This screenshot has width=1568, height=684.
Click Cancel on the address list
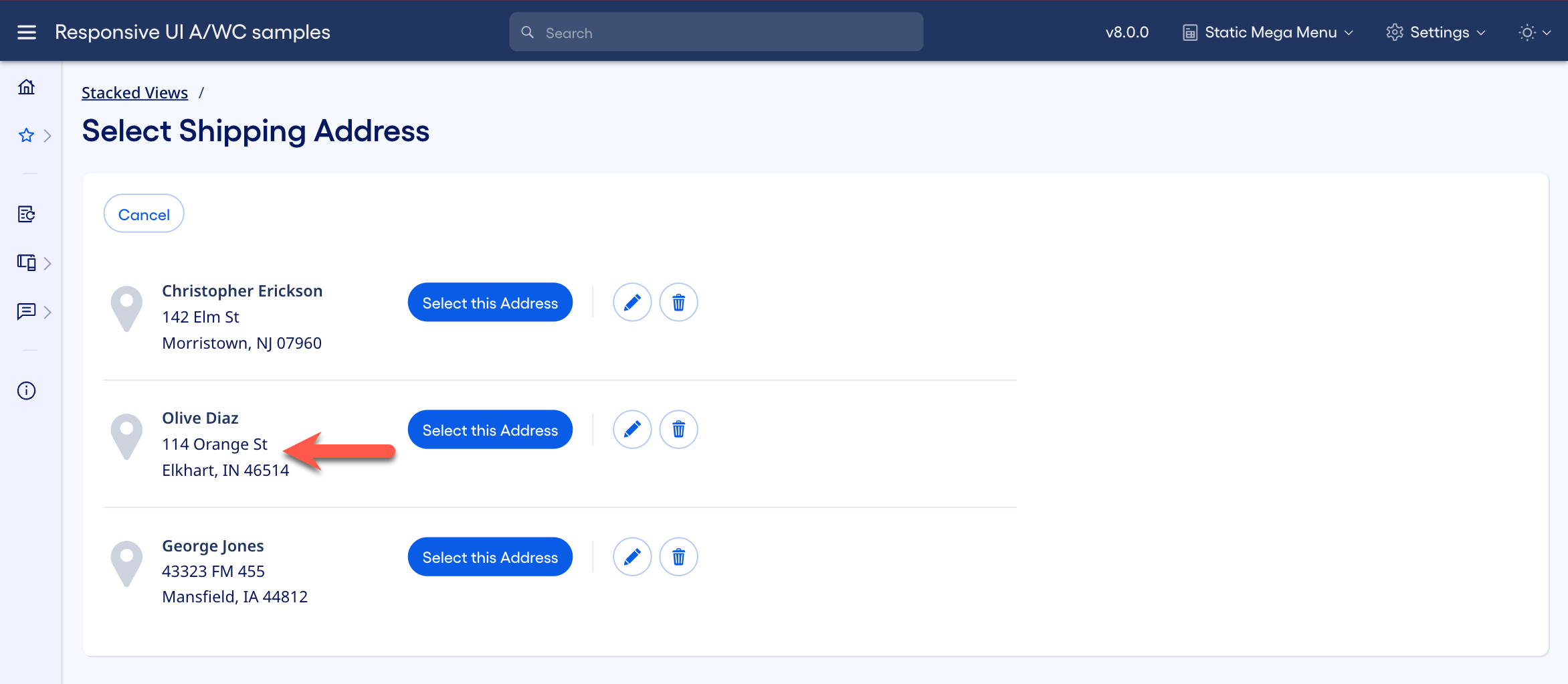(x=143, y=213)
